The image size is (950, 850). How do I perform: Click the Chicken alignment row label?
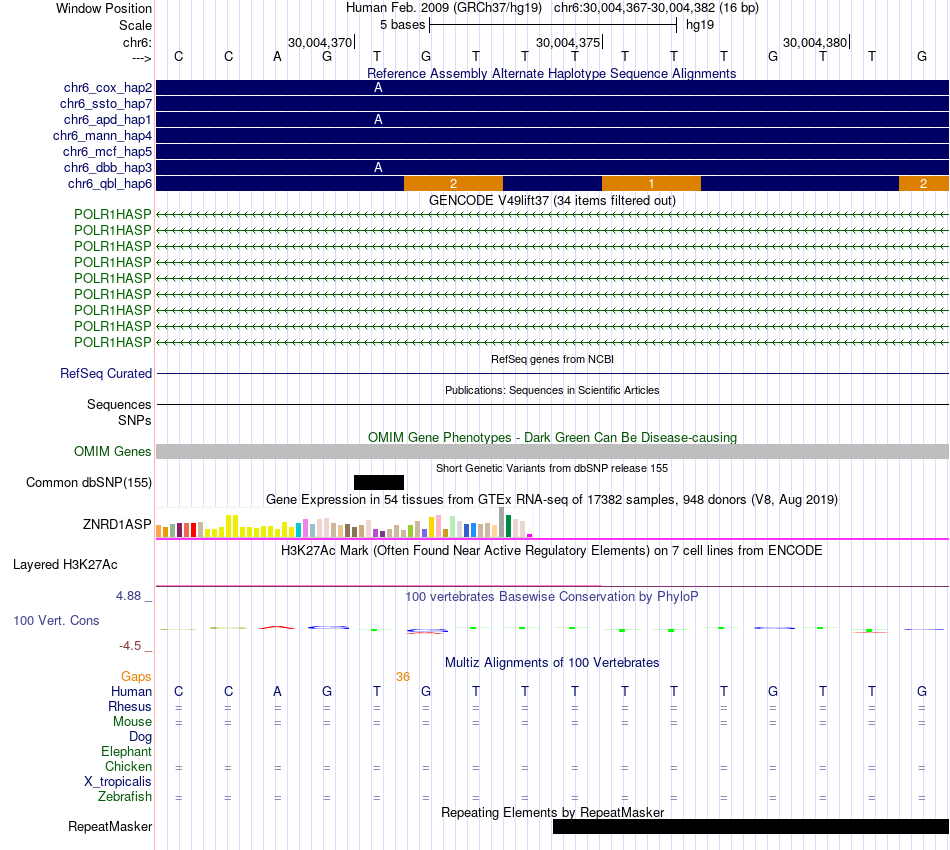click(x=128, y=766)
